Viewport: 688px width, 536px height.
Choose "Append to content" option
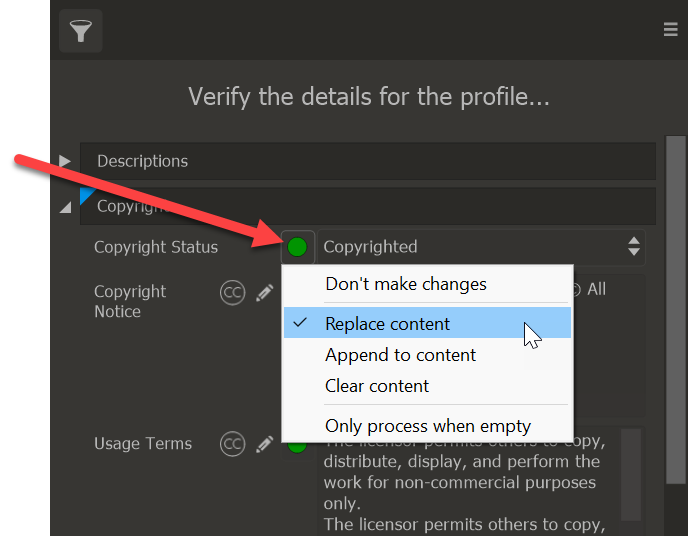[427, 354]
